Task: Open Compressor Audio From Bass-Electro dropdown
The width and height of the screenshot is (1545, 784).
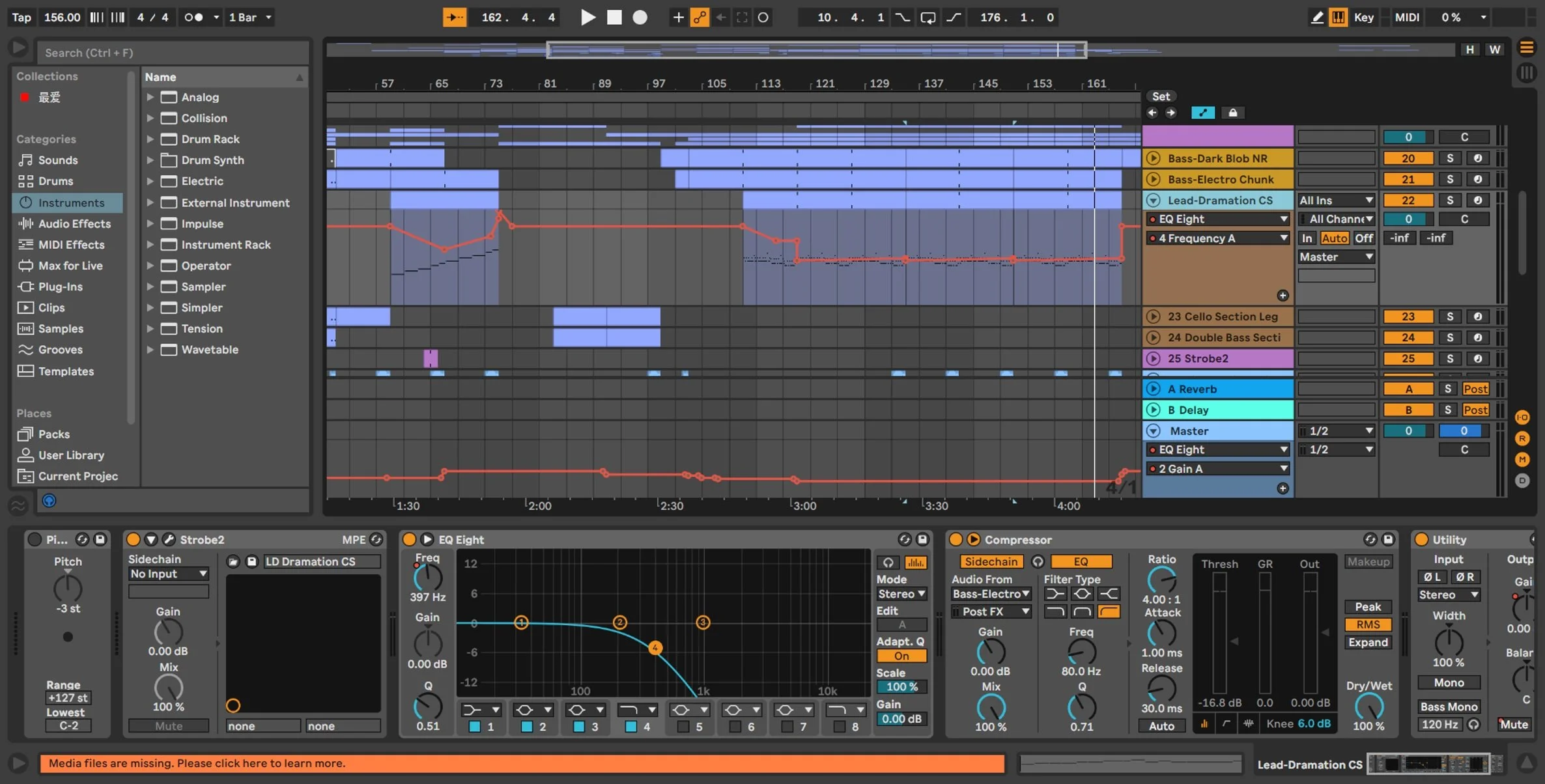Action: 991,594
